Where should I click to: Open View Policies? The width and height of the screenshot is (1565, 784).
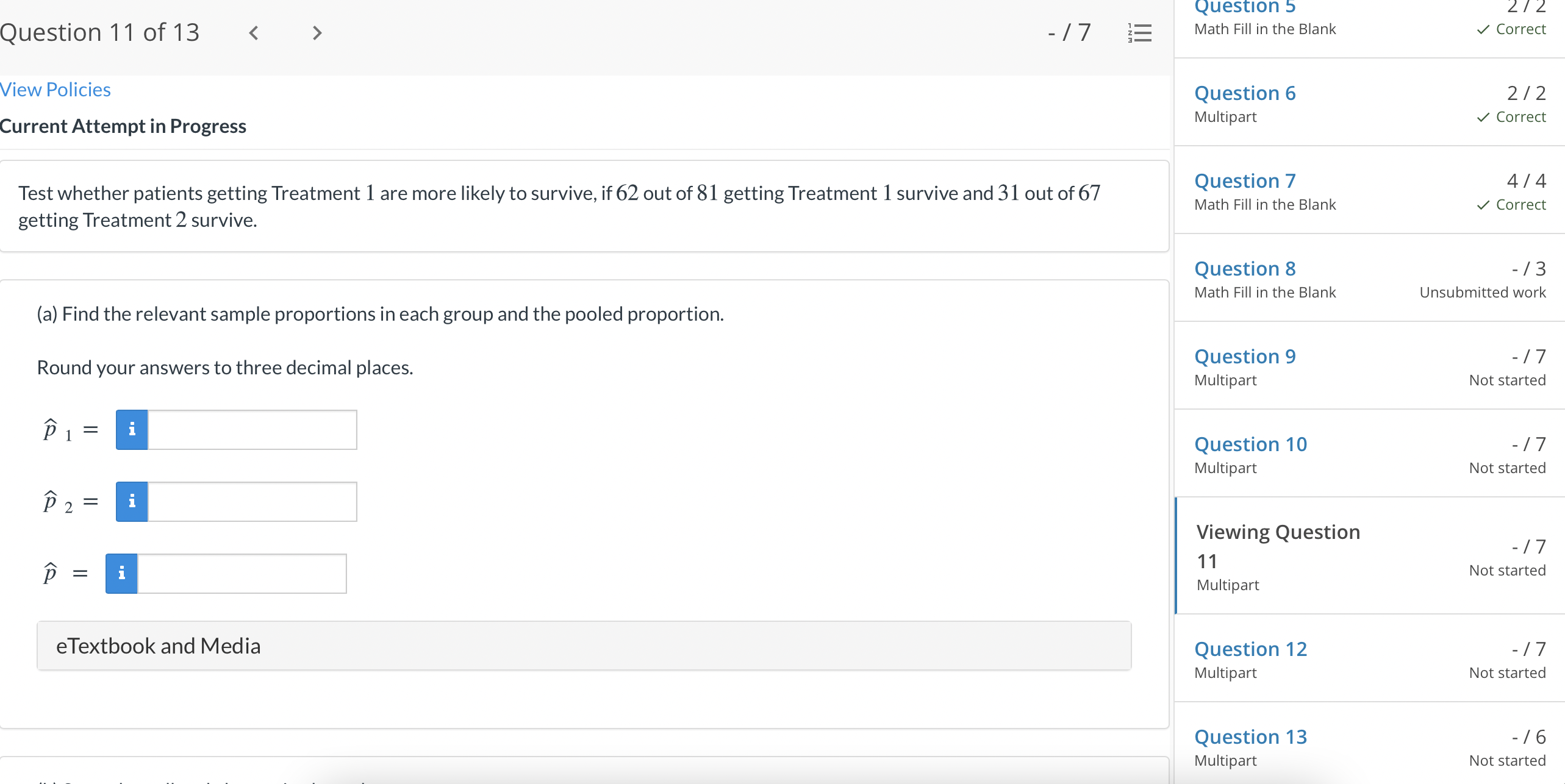click(55, 89)
